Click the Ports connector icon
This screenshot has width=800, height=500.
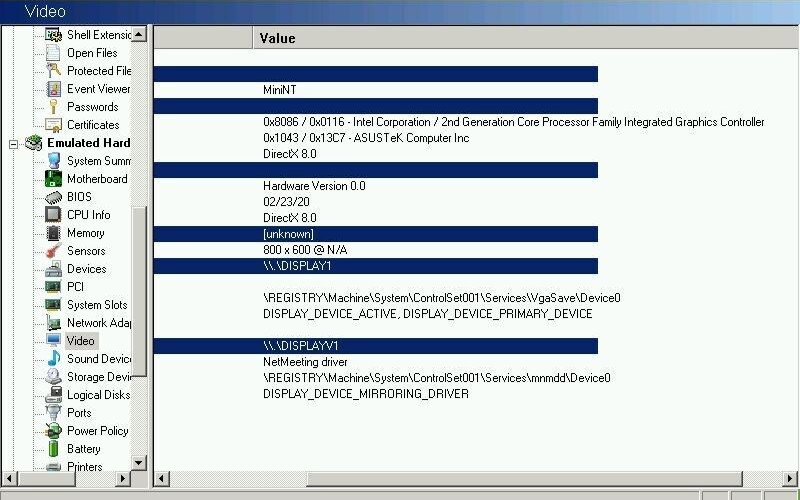[53, 413]
